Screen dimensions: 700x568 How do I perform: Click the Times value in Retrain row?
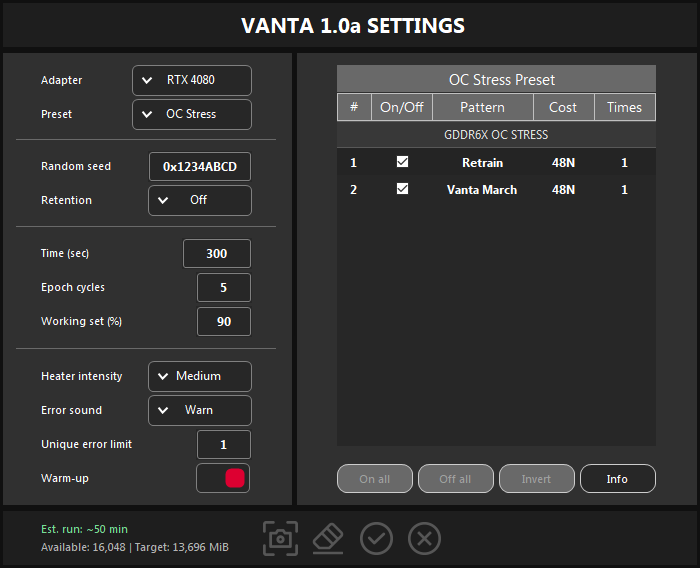625,163
